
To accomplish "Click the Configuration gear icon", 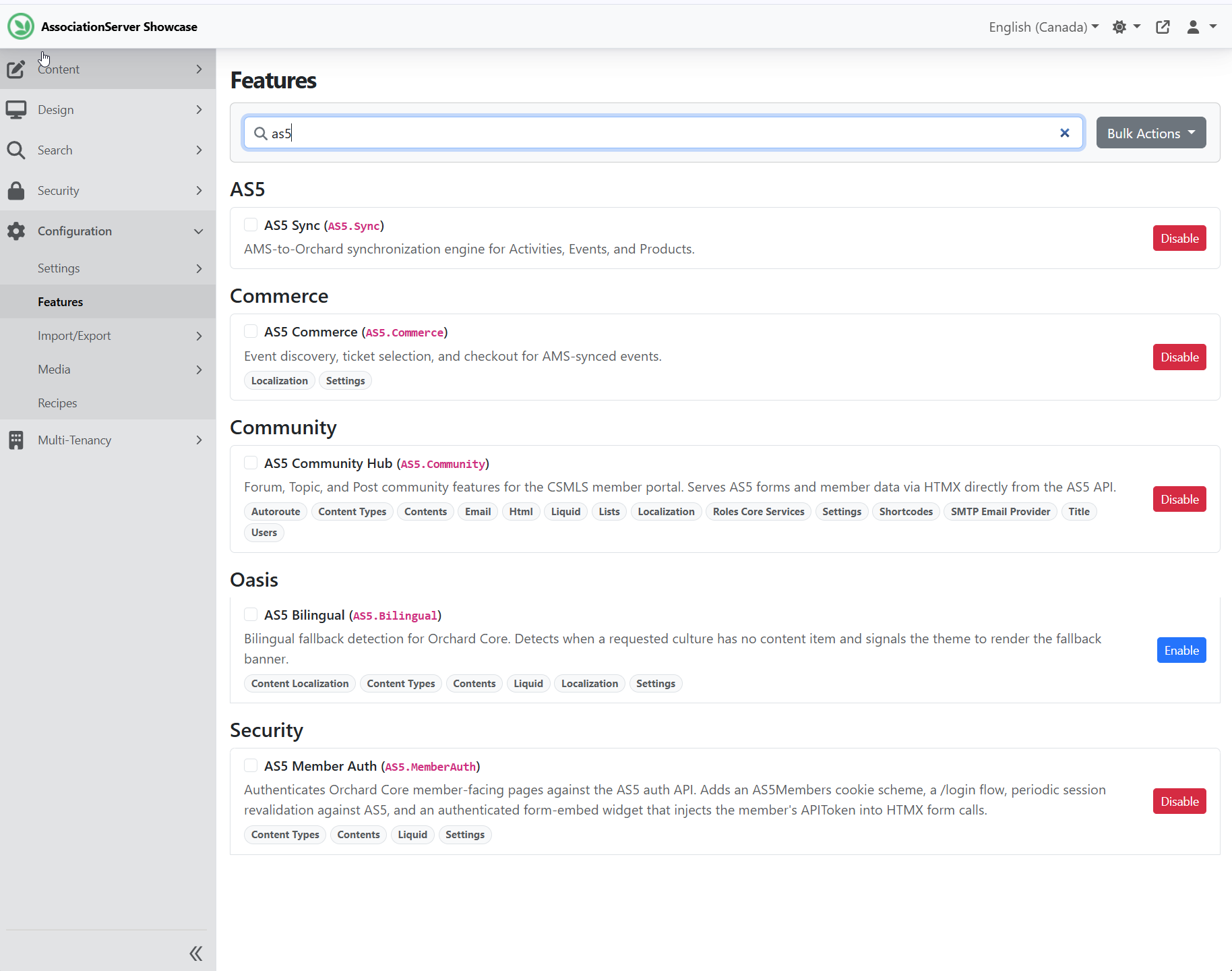I will 16,231.
